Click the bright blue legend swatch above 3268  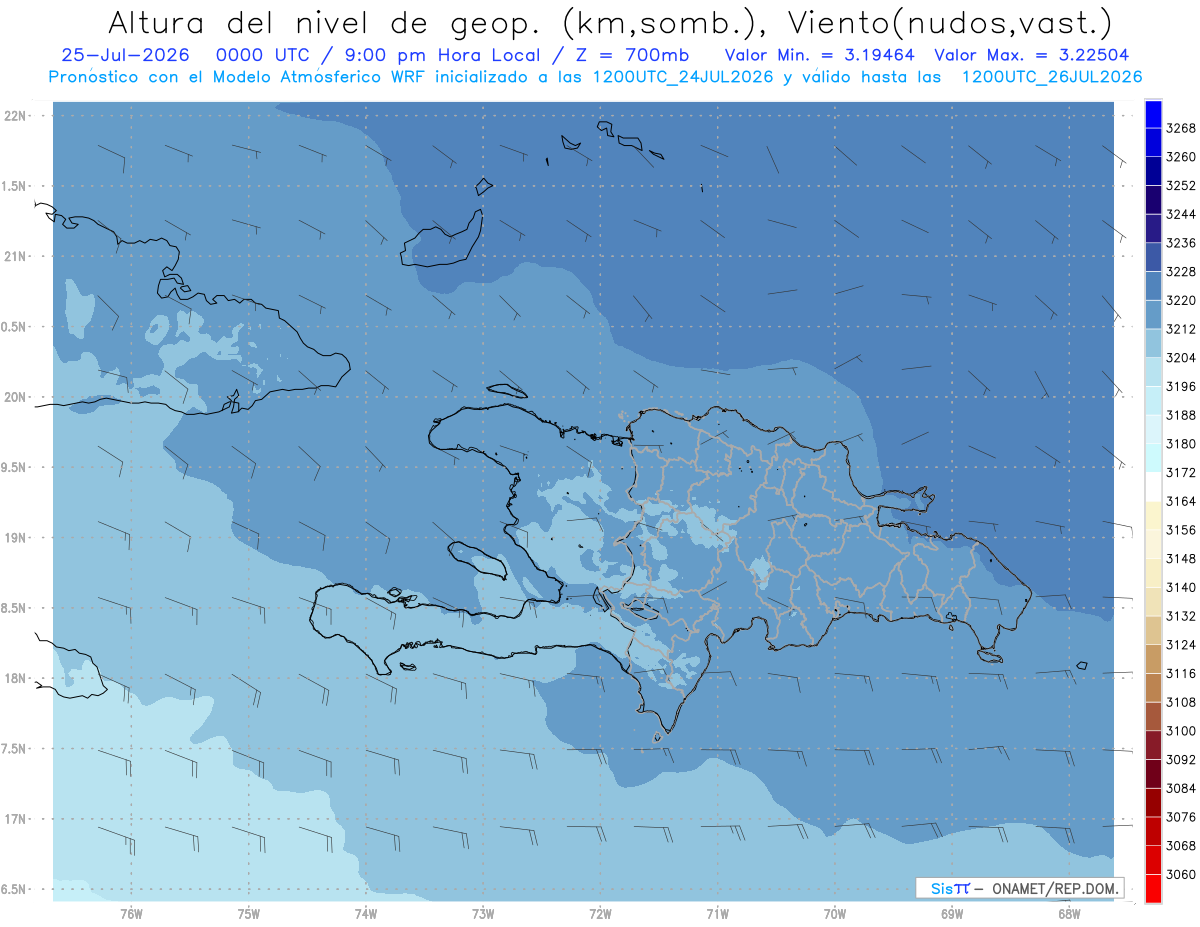coord(1152,114)
